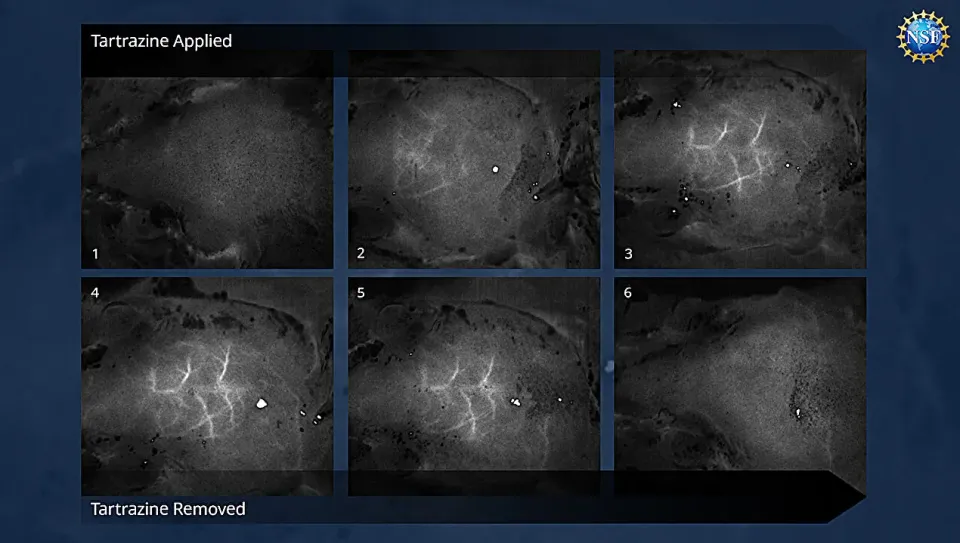Click large bright white spot in panel 4
Image resolution: width=960 pixels, height=543 pixels.
[x=261, y=403]
